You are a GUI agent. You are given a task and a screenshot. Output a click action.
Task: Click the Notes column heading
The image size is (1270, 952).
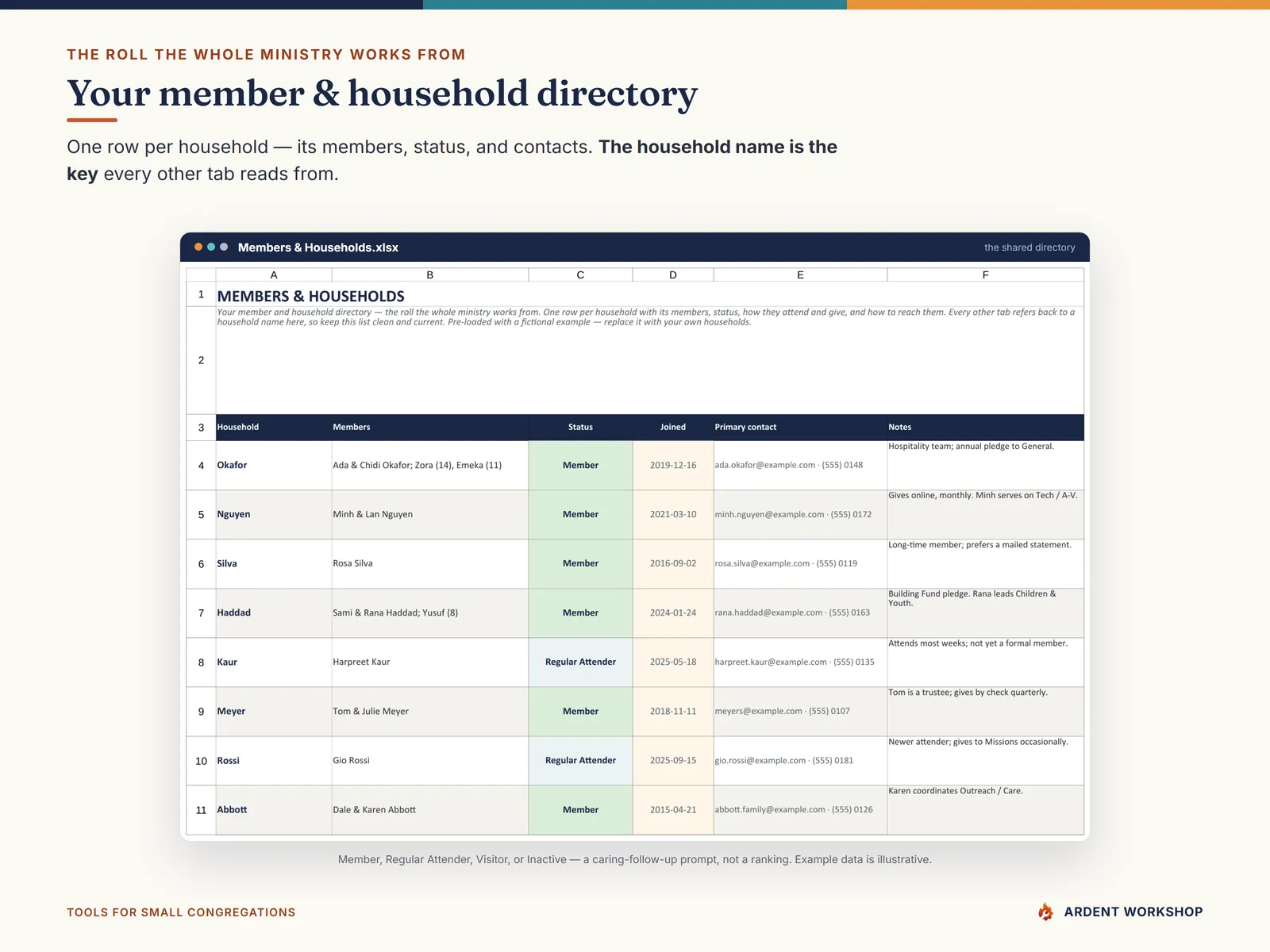click(986, 427)
